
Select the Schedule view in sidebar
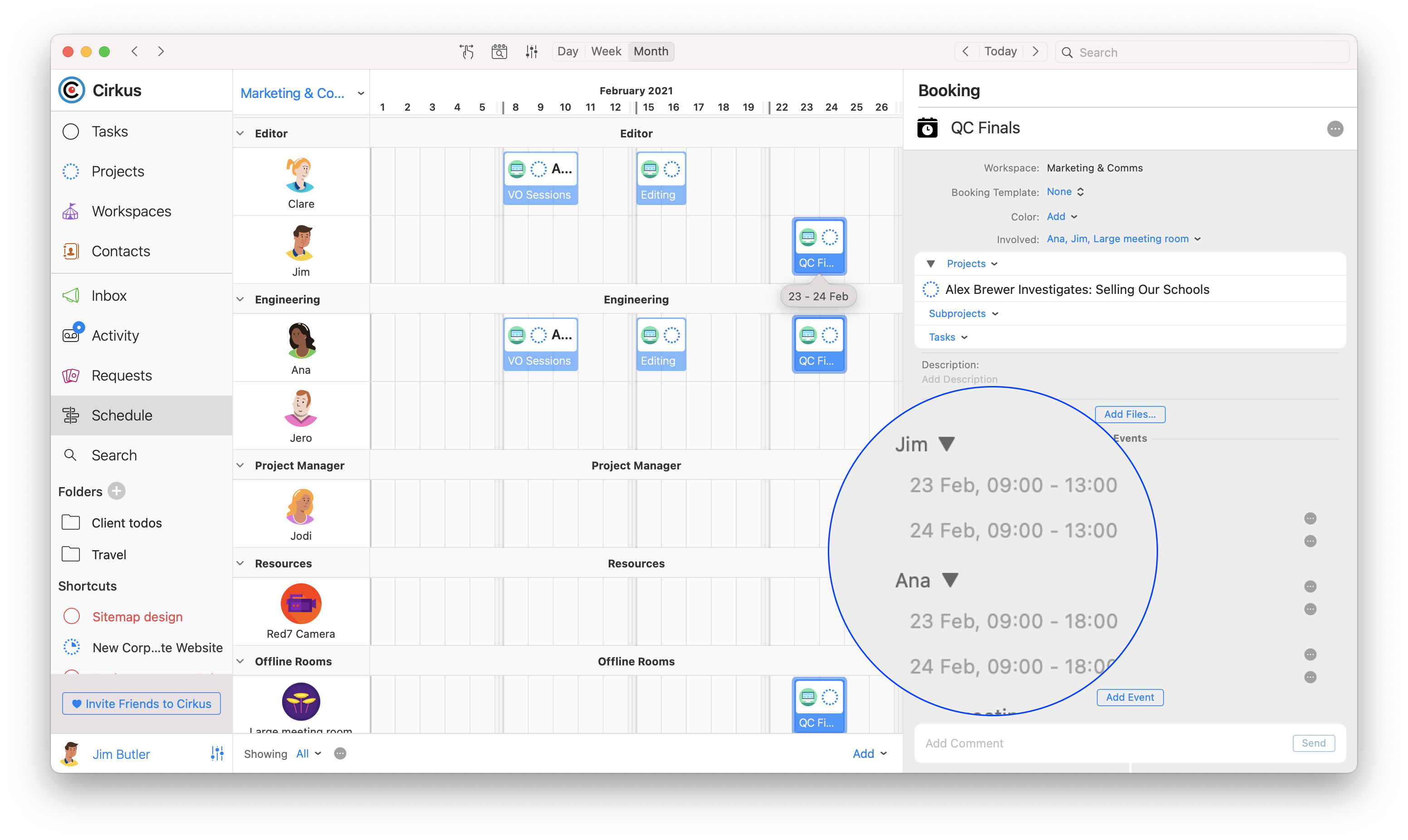(142, 415)
